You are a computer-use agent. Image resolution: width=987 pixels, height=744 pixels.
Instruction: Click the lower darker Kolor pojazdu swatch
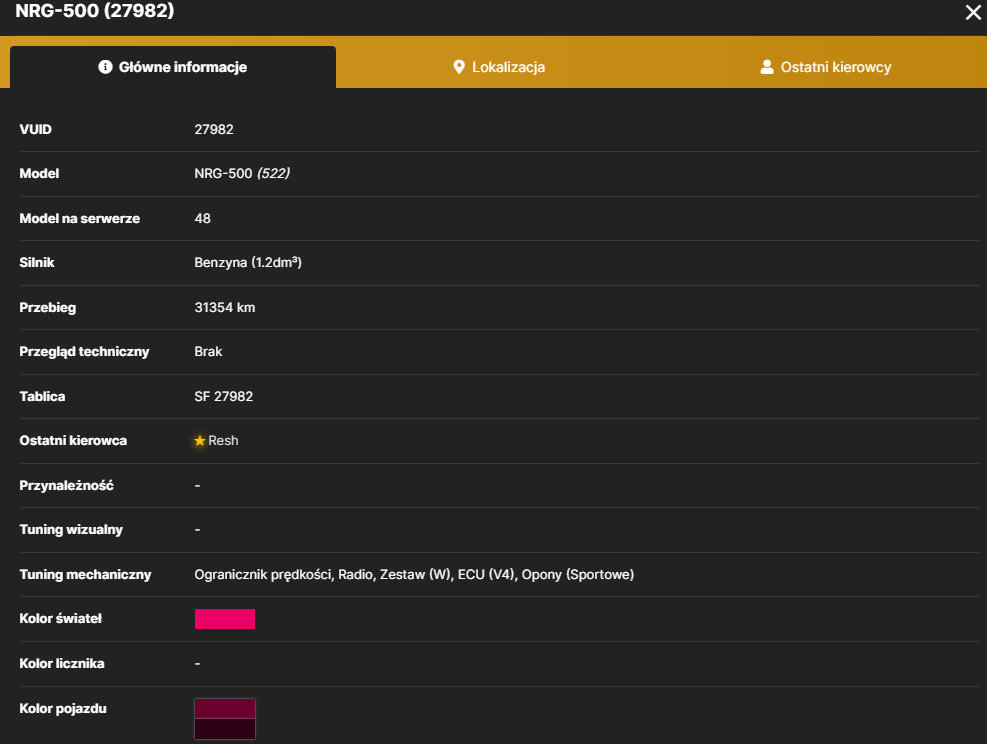[225, 729]
